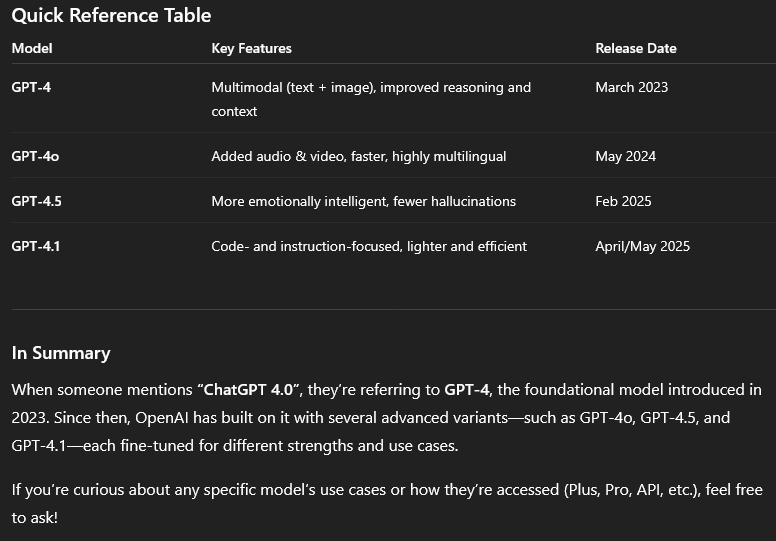Viewport: 776px width, 541px height.
Task: Click the More emotionally intelligent feature cell
Action: (x=363, y=201)
